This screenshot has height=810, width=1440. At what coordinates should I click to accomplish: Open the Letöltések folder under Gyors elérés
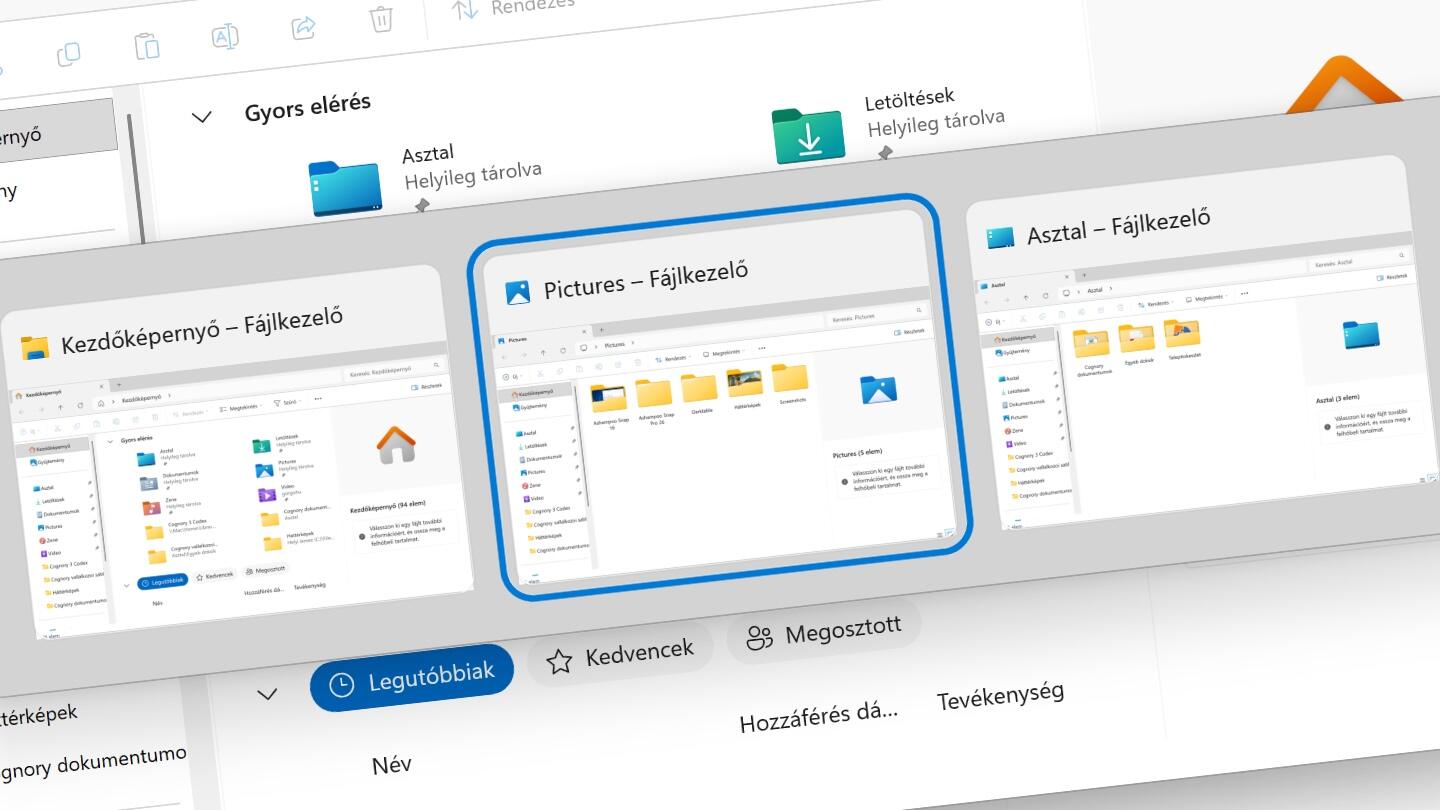point(888,126)
